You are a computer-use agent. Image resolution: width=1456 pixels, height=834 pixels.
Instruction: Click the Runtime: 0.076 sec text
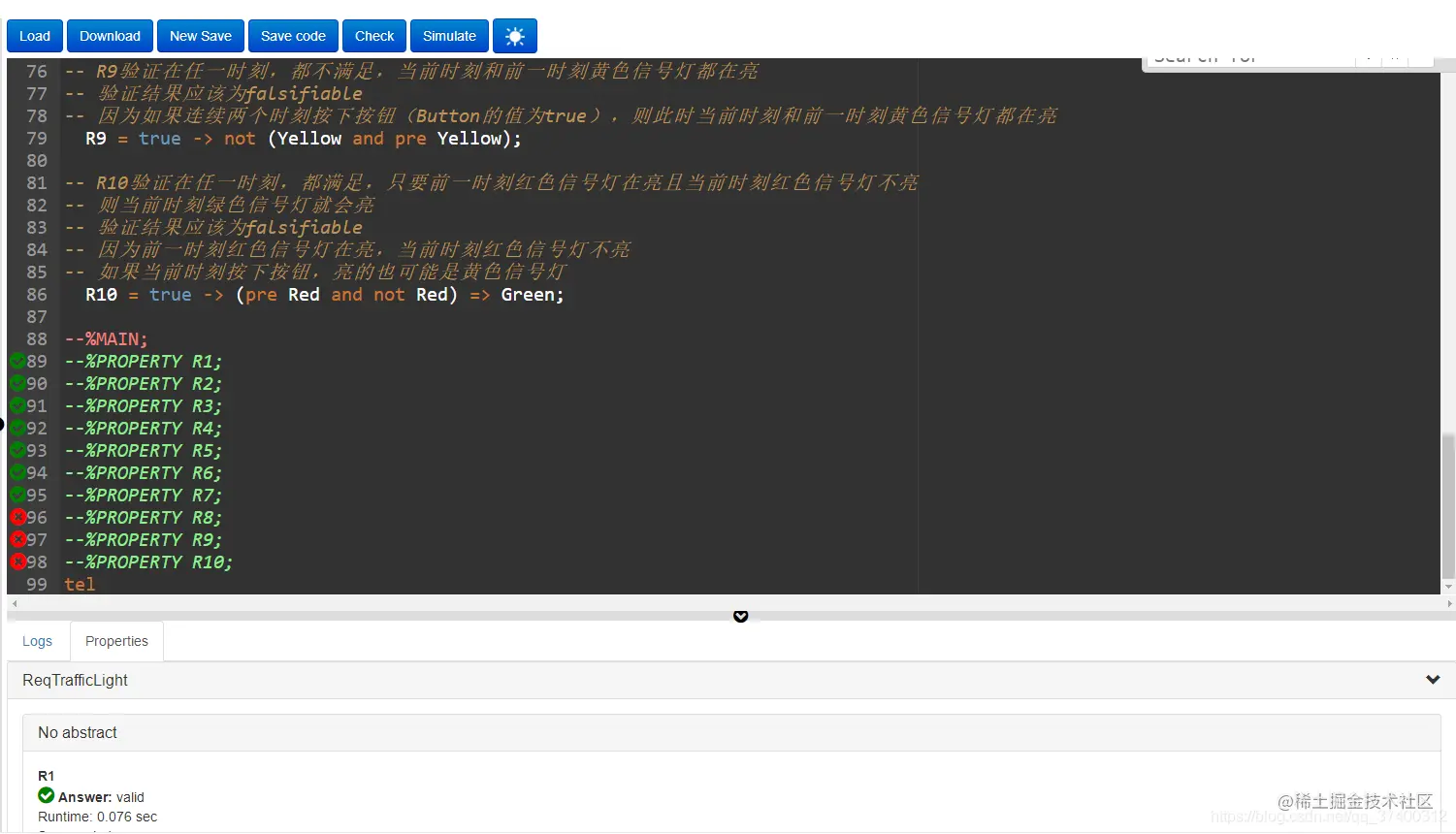click(97, 817)
